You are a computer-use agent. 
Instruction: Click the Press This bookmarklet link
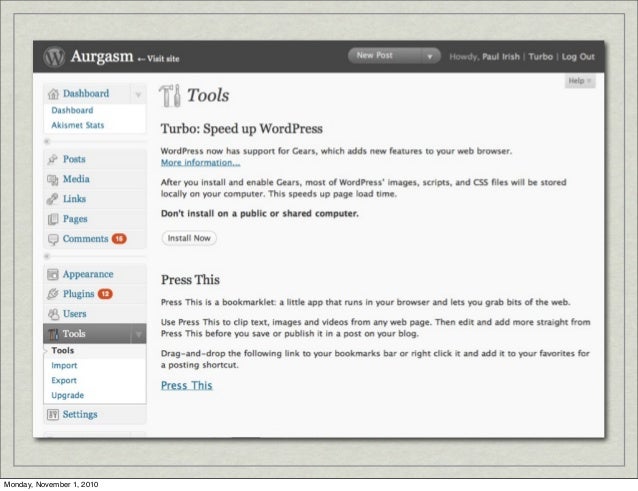[x=187, y=385]
